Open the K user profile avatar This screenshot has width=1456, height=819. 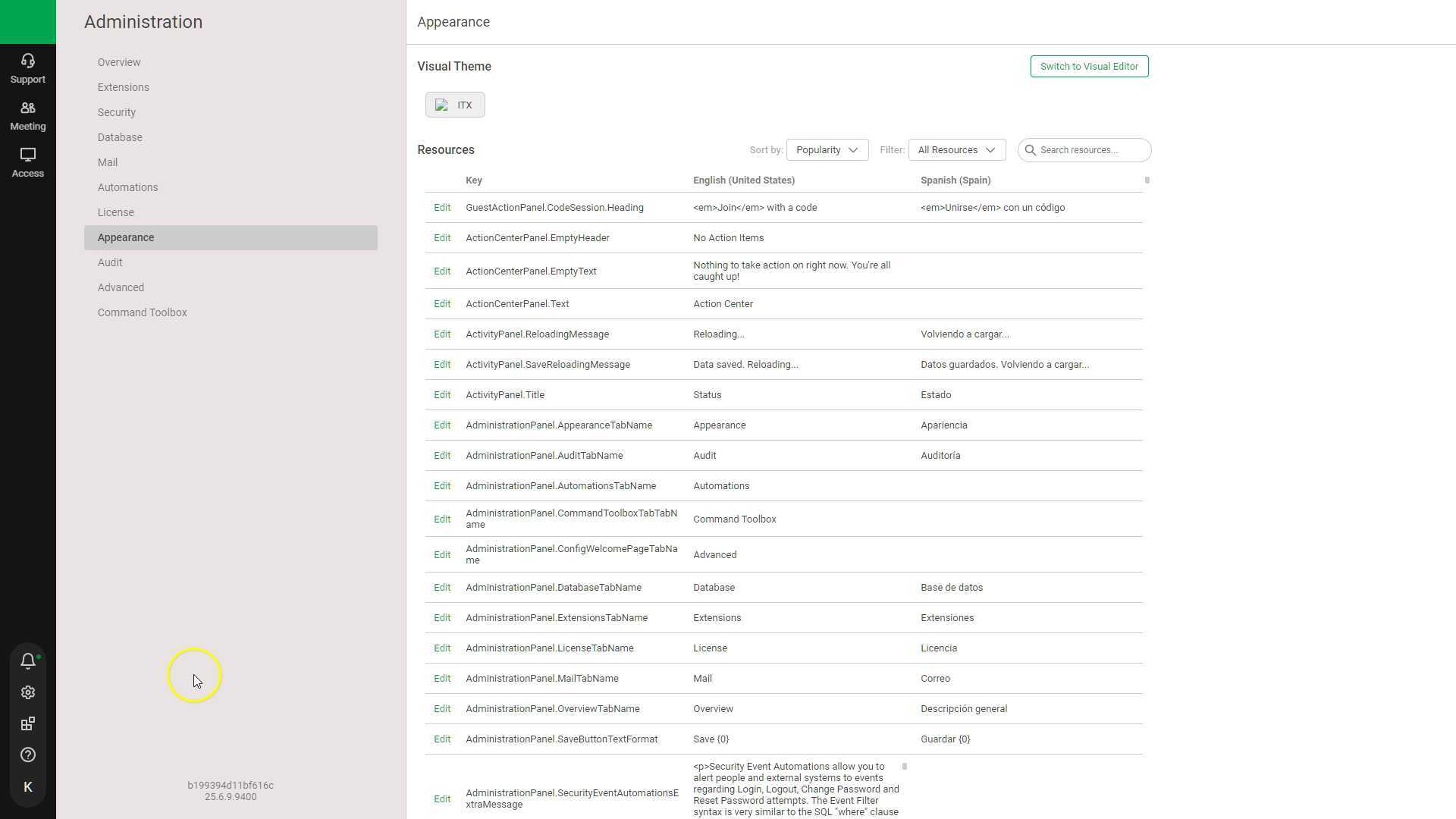click(x=28, y=787)
